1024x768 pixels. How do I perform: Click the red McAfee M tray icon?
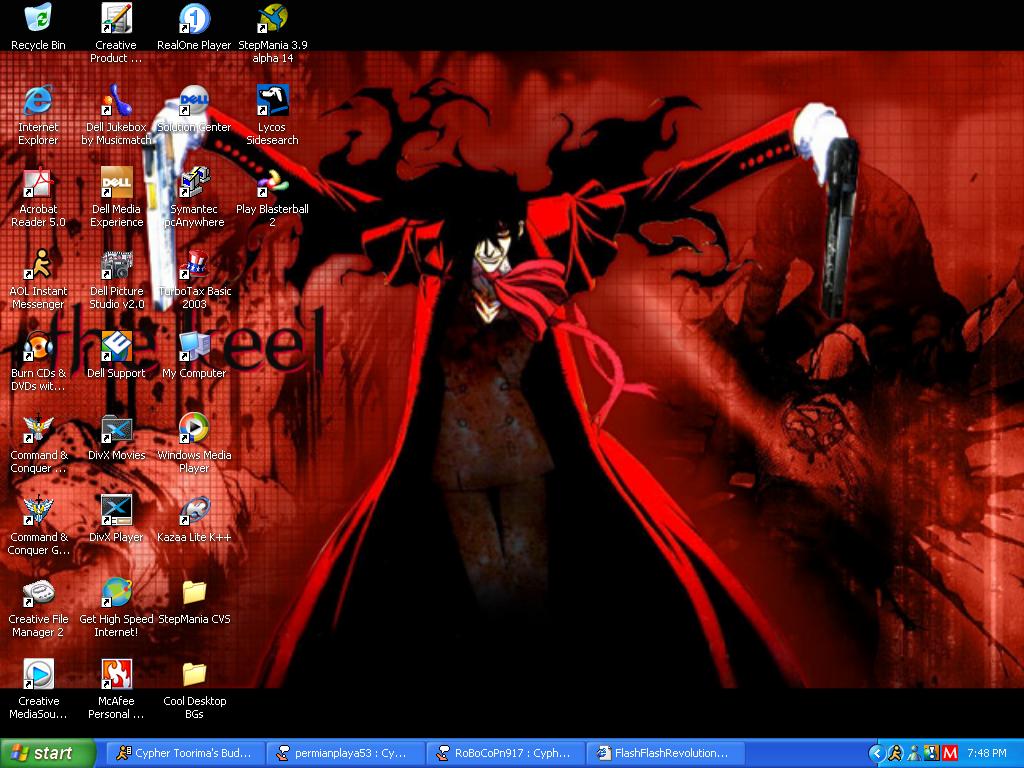950,754
